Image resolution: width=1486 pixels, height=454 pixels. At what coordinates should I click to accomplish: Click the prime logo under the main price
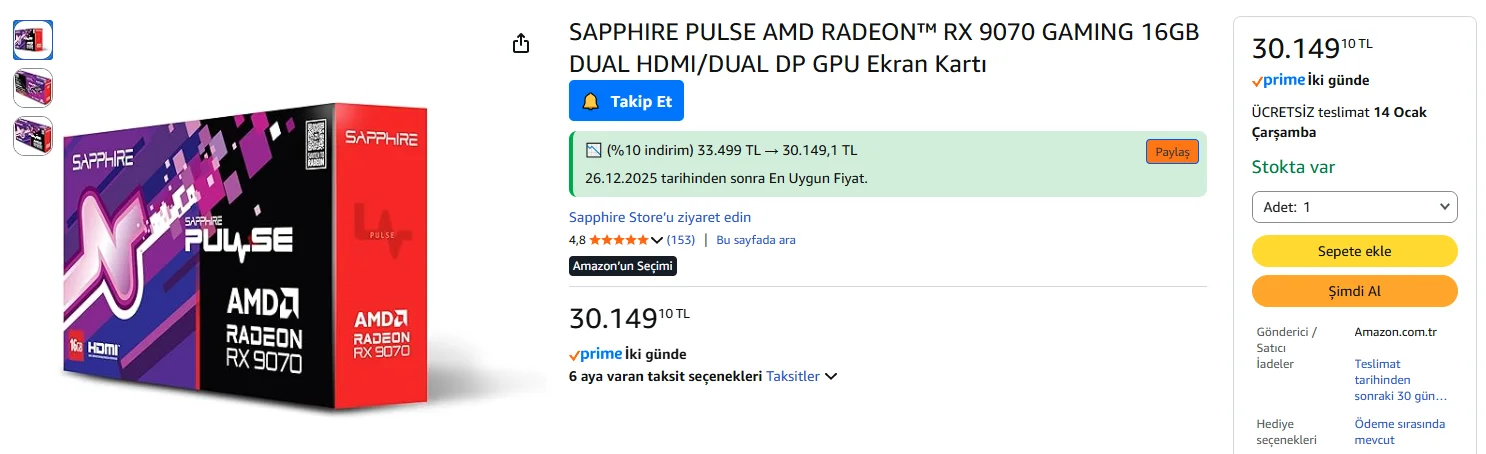point(595,354)
